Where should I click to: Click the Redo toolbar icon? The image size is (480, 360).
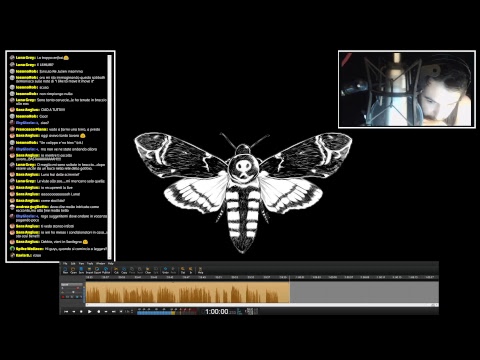click(173, 270)
